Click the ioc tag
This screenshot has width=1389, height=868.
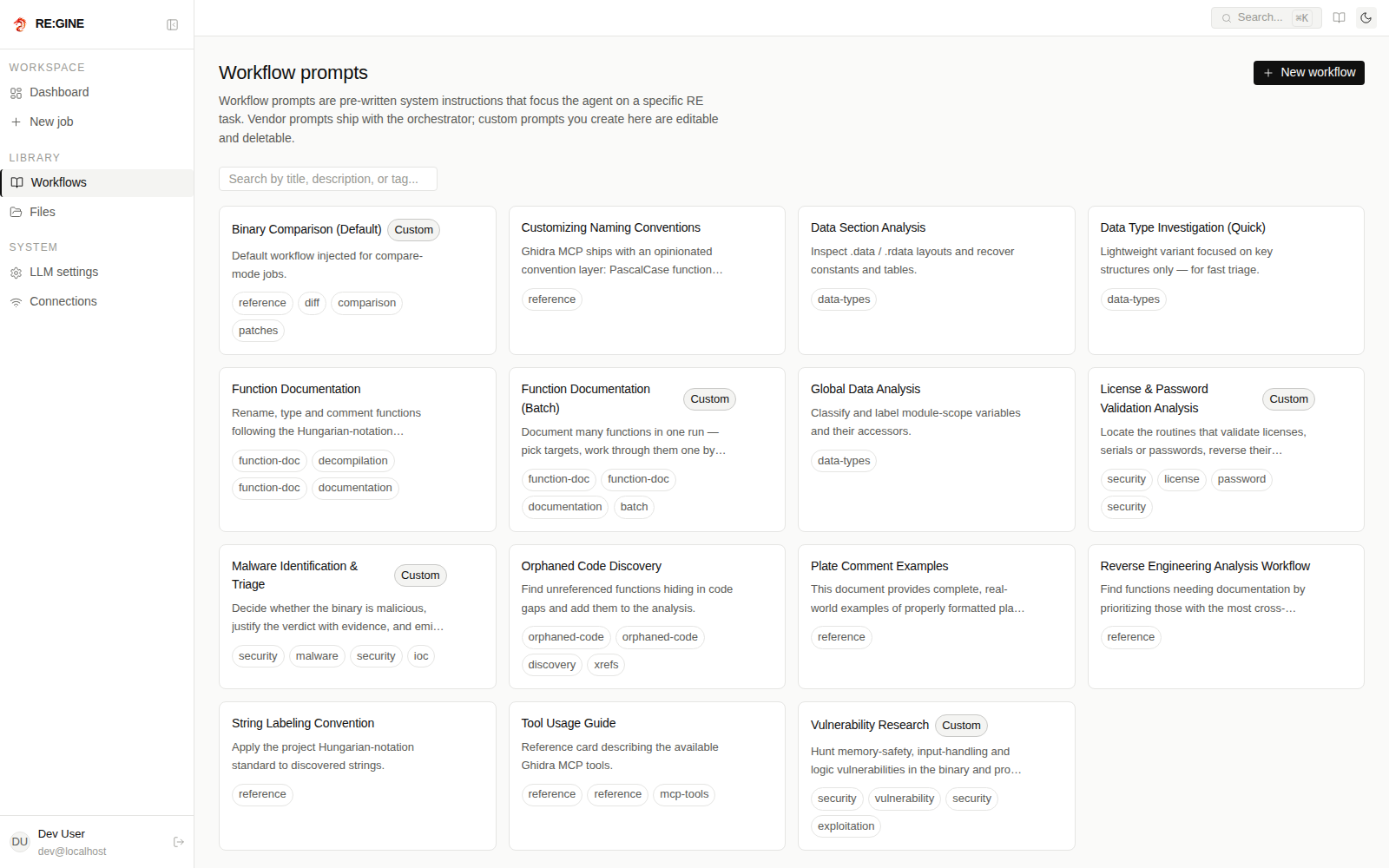[x=421, y=656]
